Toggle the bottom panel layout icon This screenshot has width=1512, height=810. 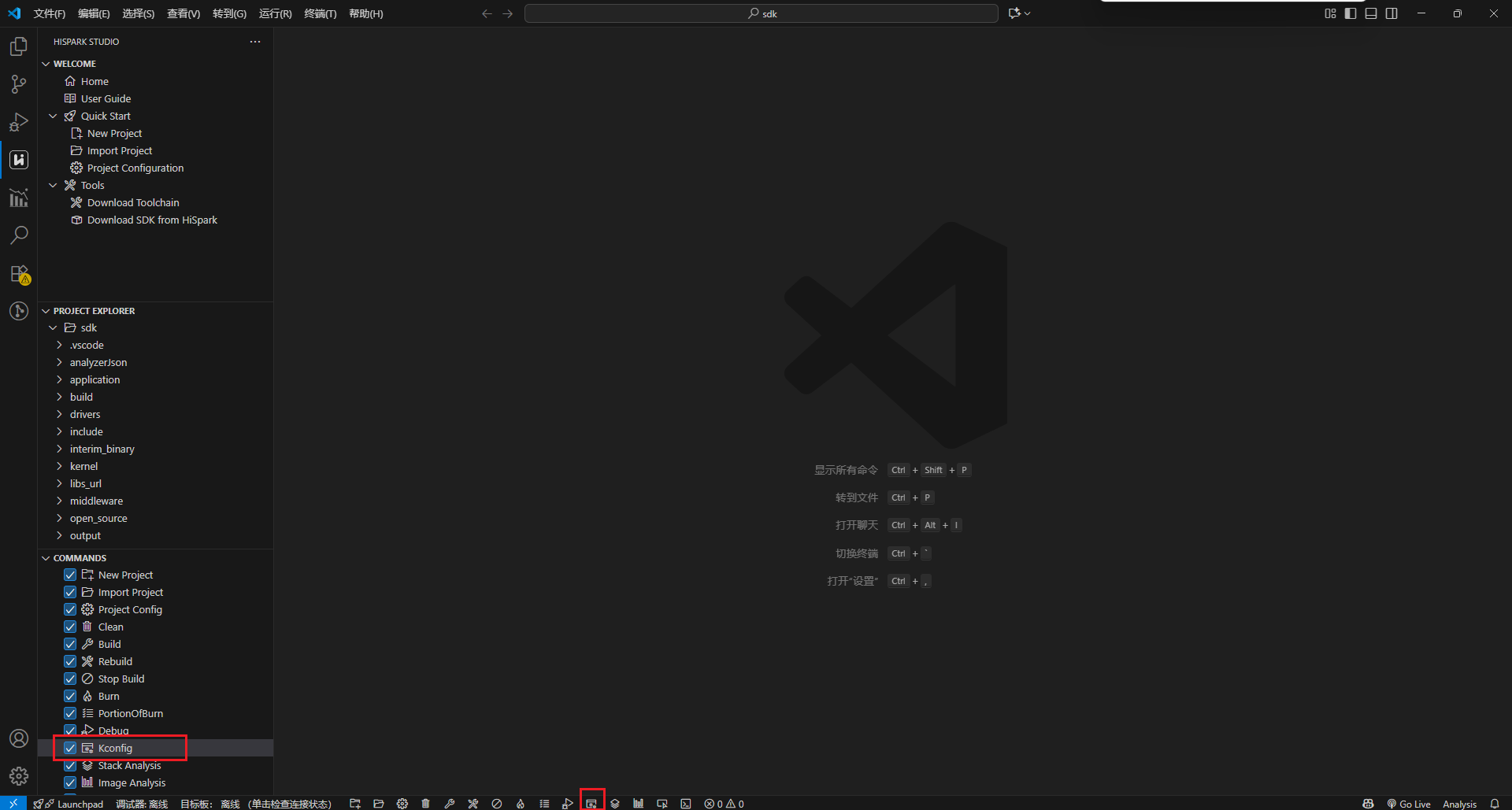pos(1371,13)
